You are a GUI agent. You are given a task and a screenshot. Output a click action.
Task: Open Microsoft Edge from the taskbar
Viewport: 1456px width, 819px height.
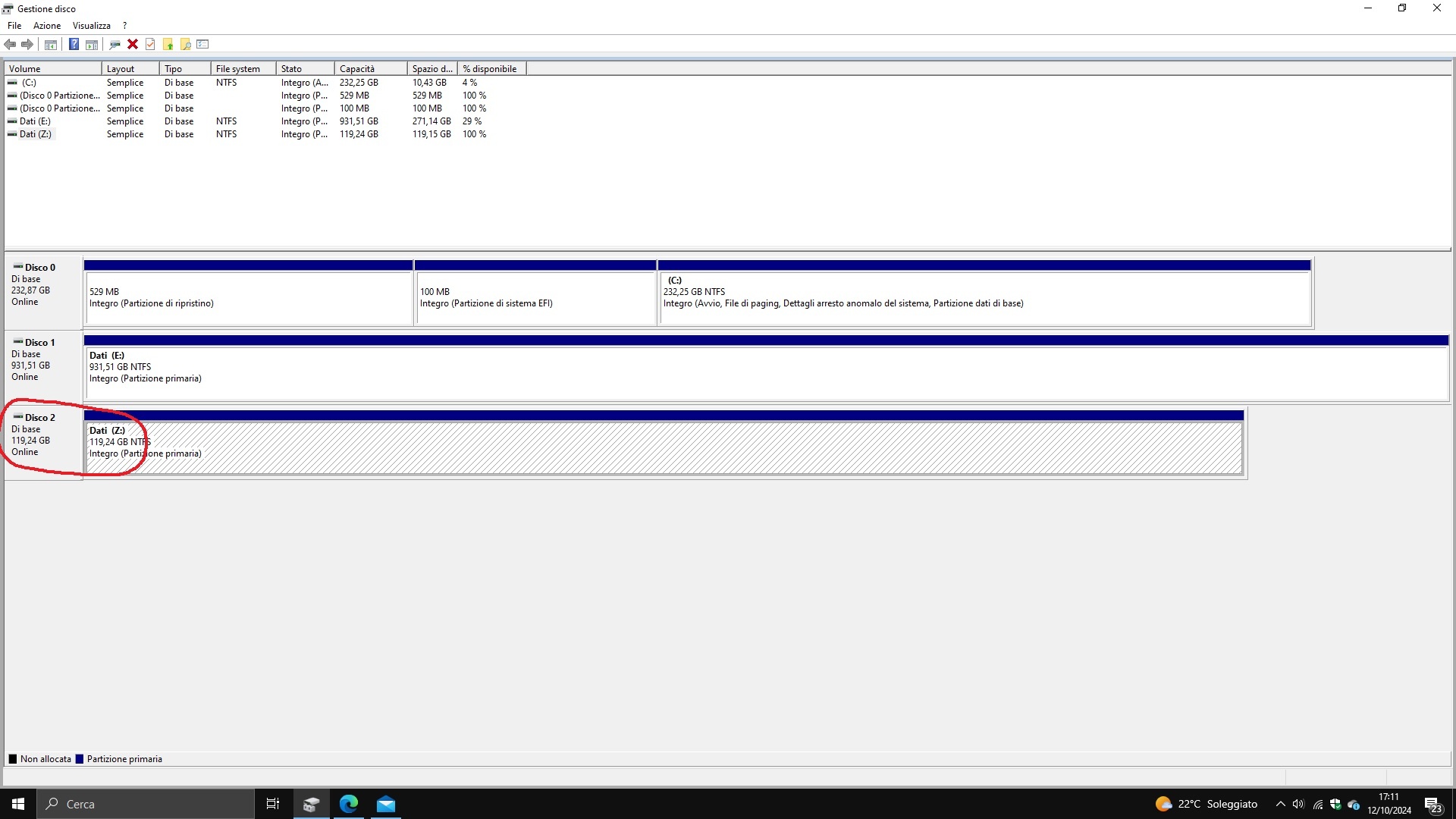(349, 804)
